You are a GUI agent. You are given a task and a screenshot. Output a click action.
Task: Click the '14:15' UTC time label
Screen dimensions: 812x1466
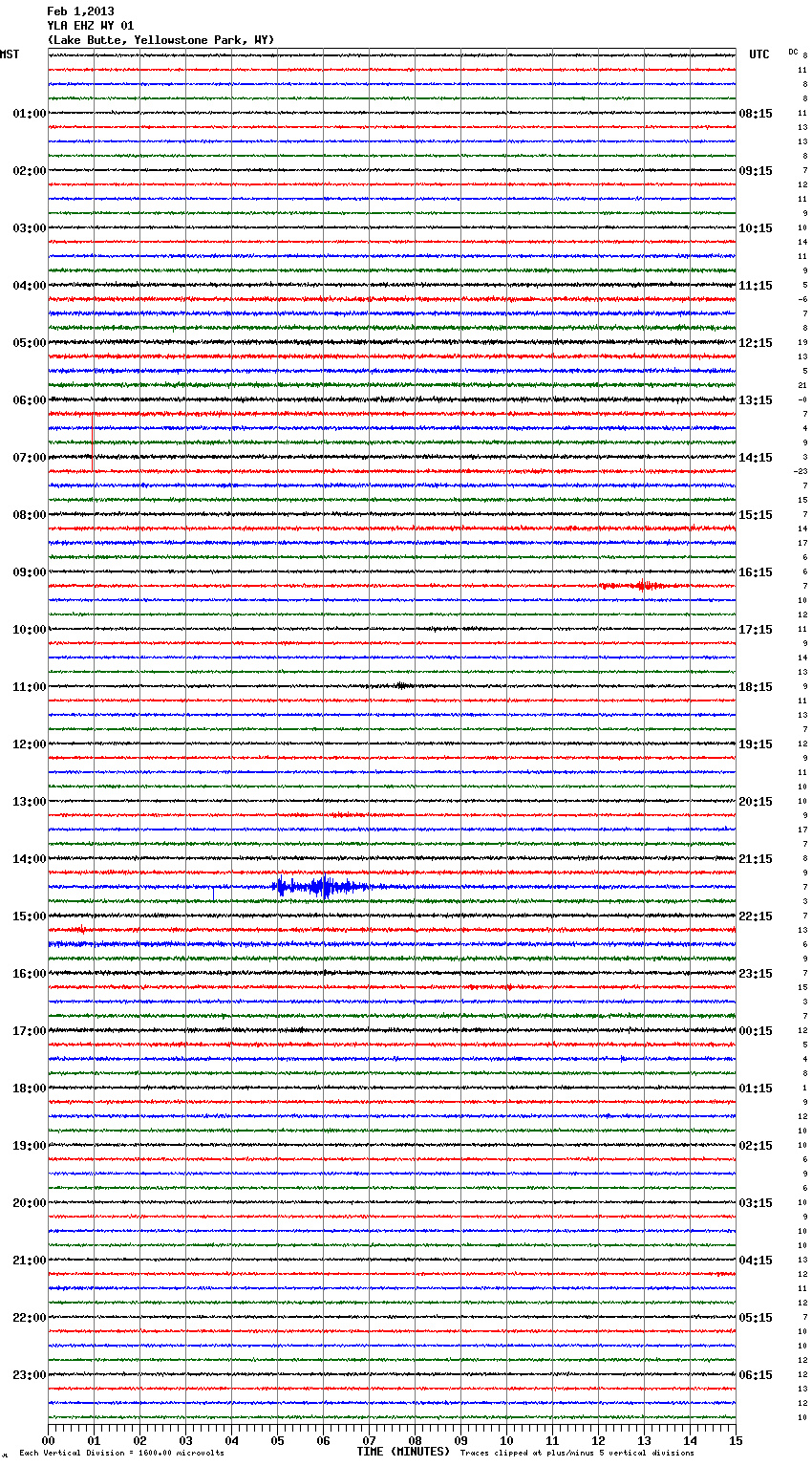click(756, 458)
